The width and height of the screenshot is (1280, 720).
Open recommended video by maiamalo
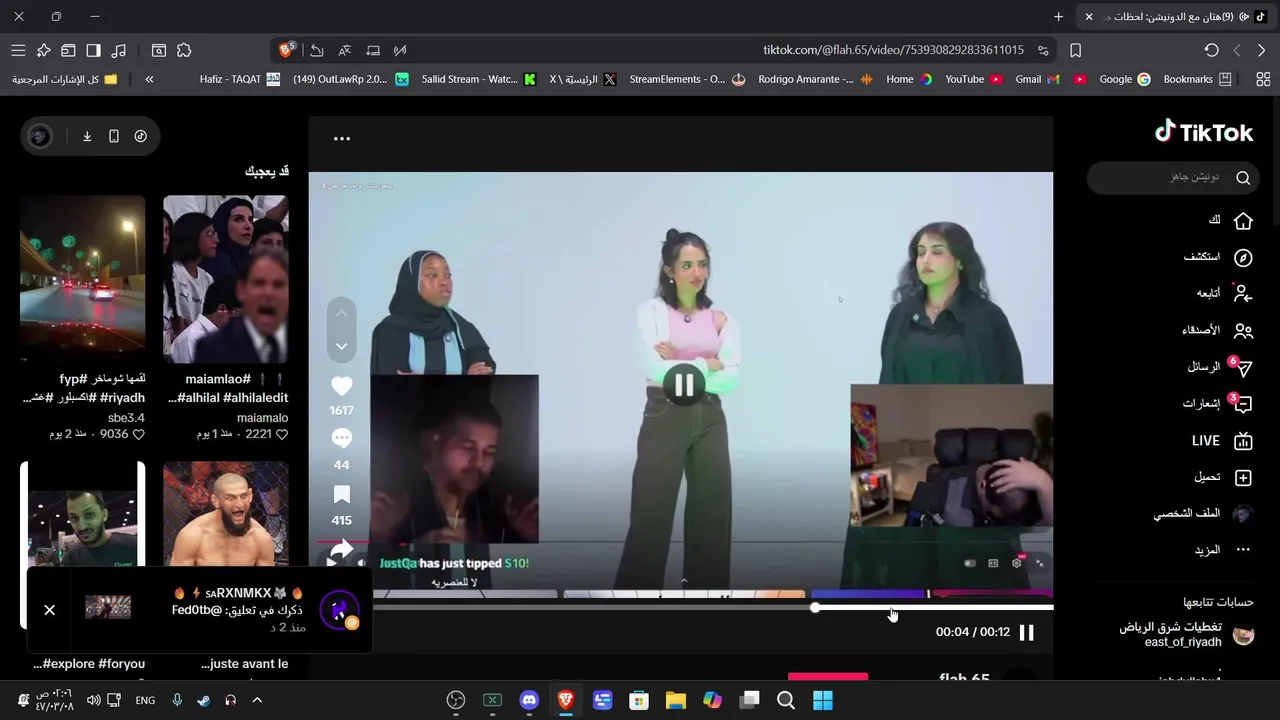coord(226,278)
